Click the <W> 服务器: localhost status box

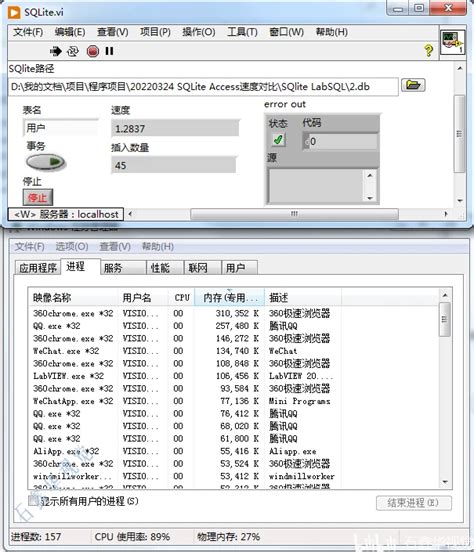pyautogui.click(x=66, y=214)
